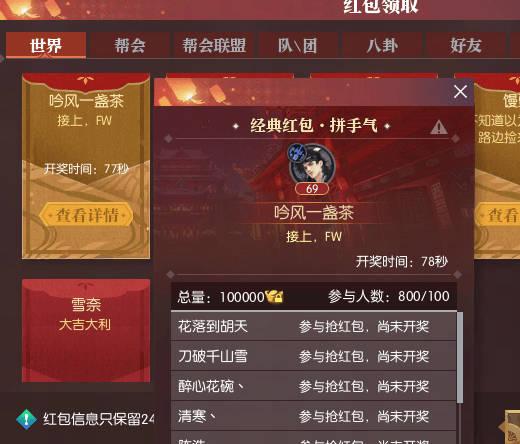Open the 好友 tab
This screenshot has width=520, height=444.
(466, 45)
